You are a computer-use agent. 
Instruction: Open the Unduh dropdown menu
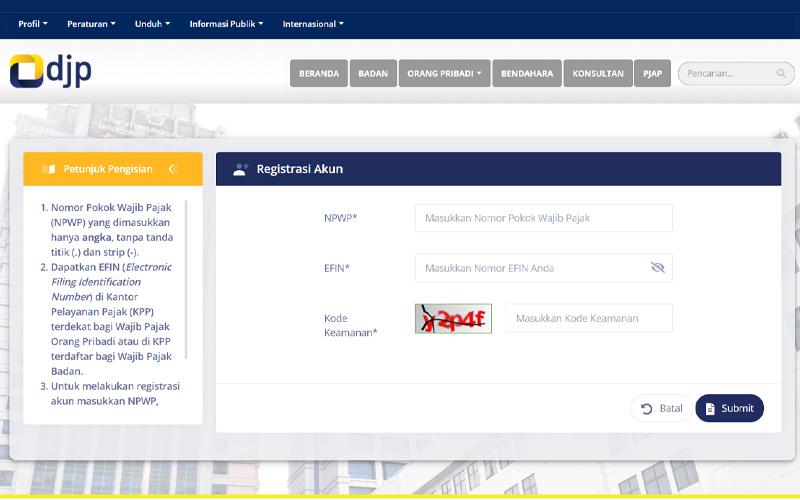pos(152,23)
